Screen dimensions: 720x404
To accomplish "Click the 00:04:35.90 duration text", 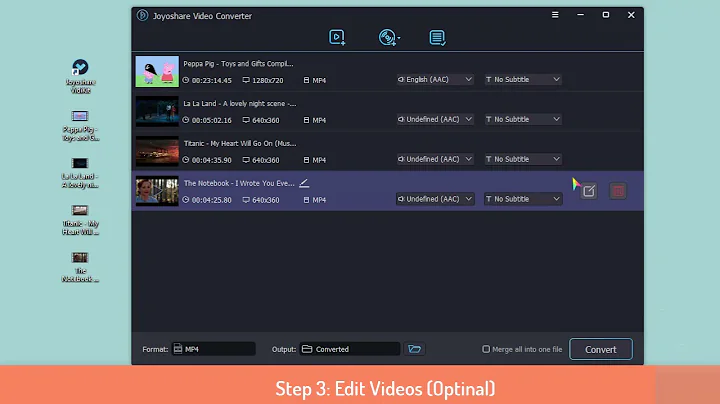I will (x=212, y=160).
